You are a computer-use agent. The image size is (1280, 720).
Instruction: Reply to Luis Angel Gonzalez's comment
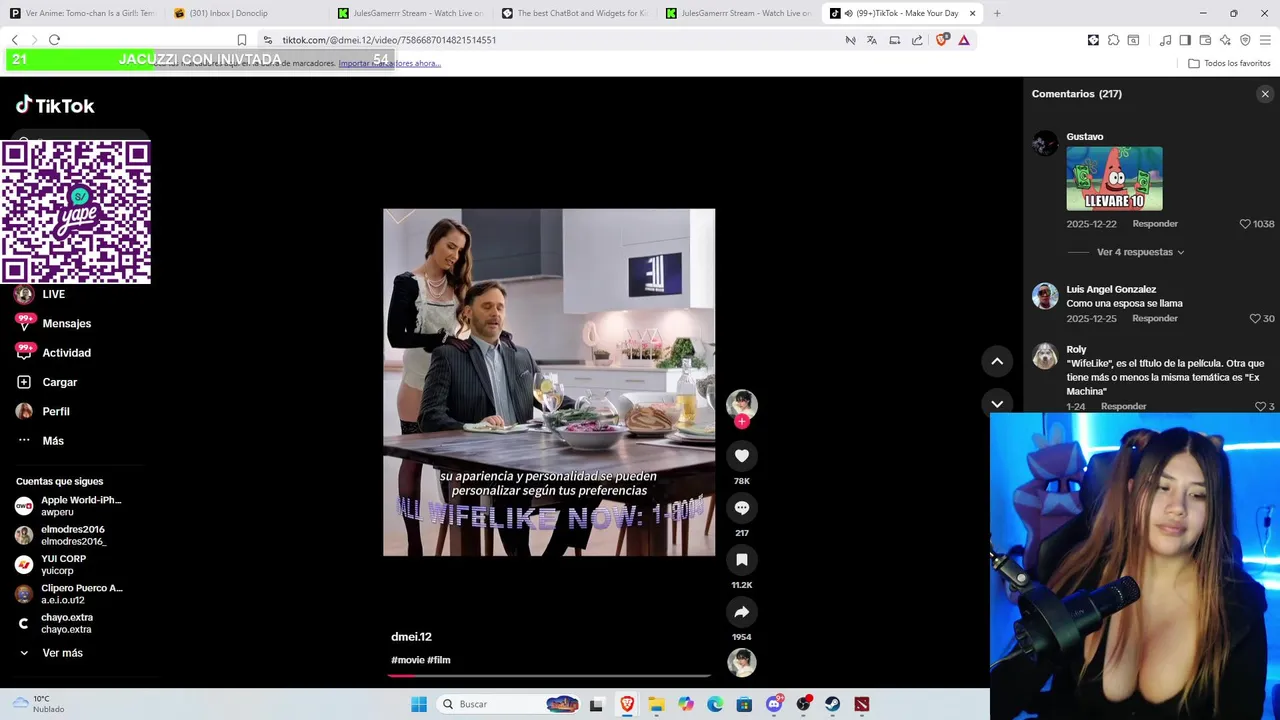(1155, 319)
